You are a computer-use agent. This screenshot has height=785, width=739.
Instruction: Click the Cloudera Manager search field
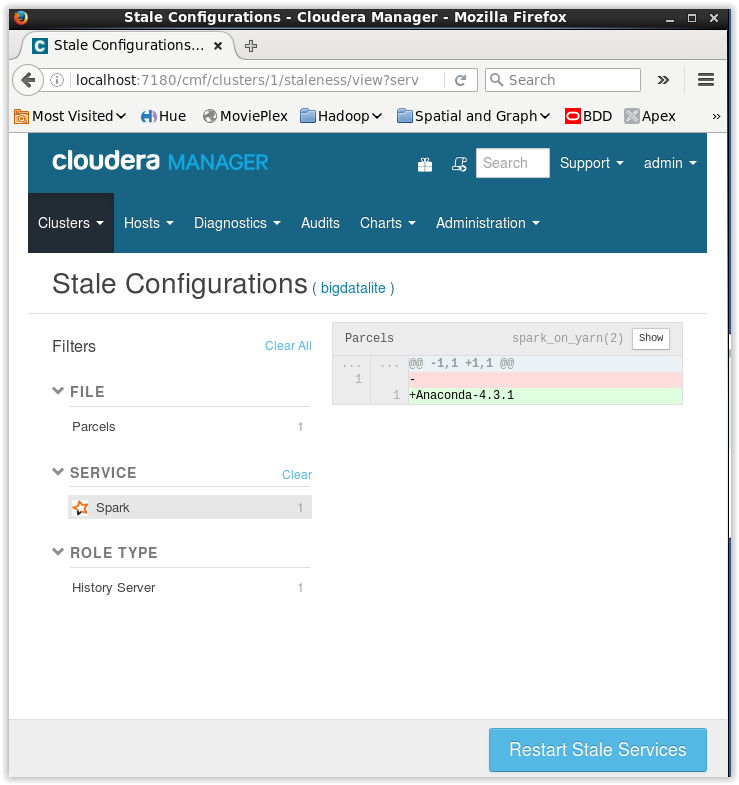point(512,163)
